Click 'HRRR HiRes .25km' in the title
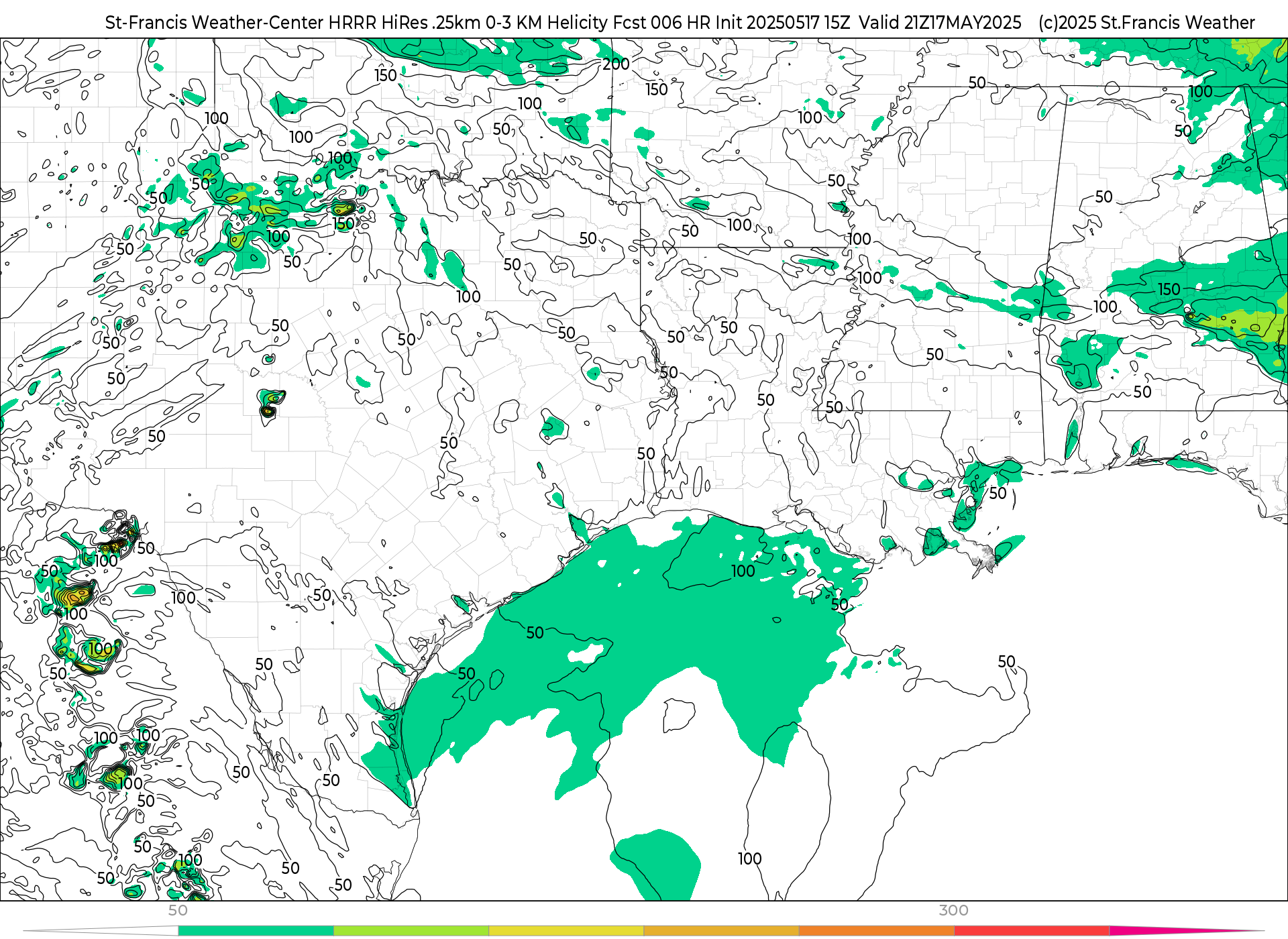This screenshot has width=1288, height=939. 405,23
